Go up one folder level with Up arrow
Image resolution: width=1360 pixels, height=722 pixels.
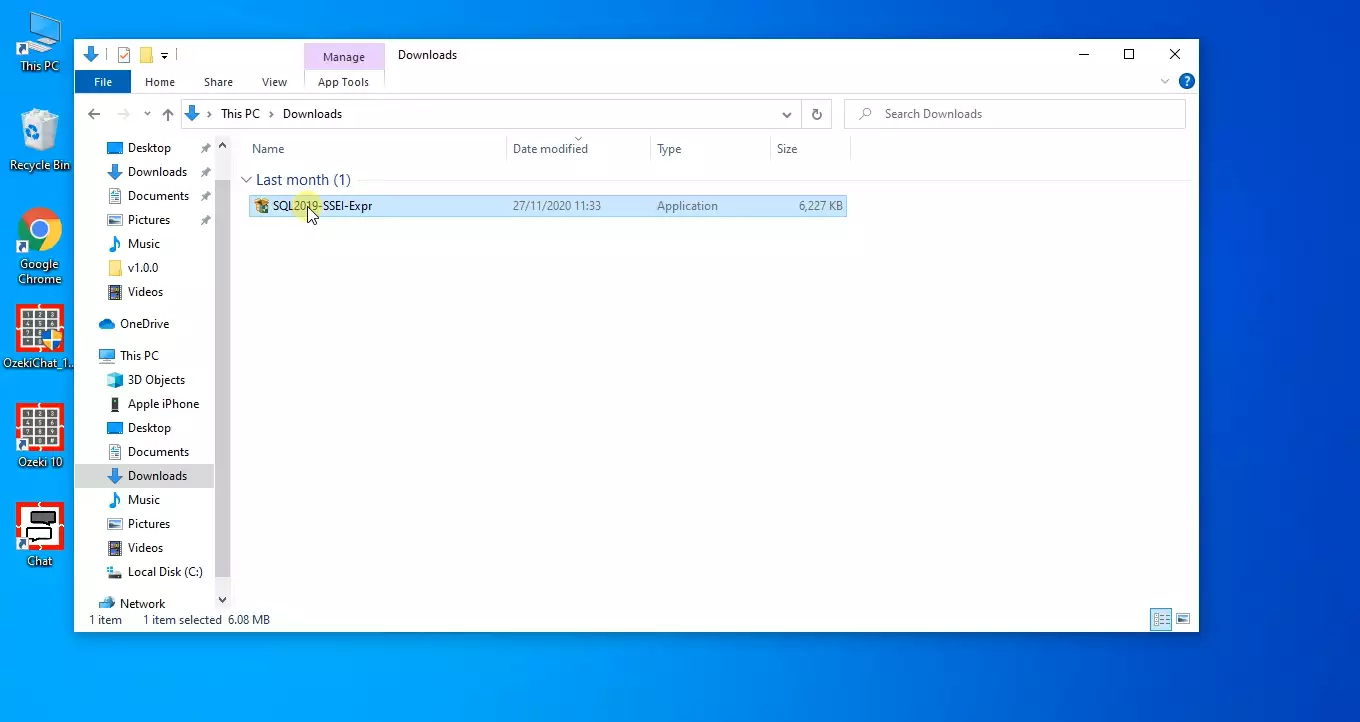tap(168, 114)
